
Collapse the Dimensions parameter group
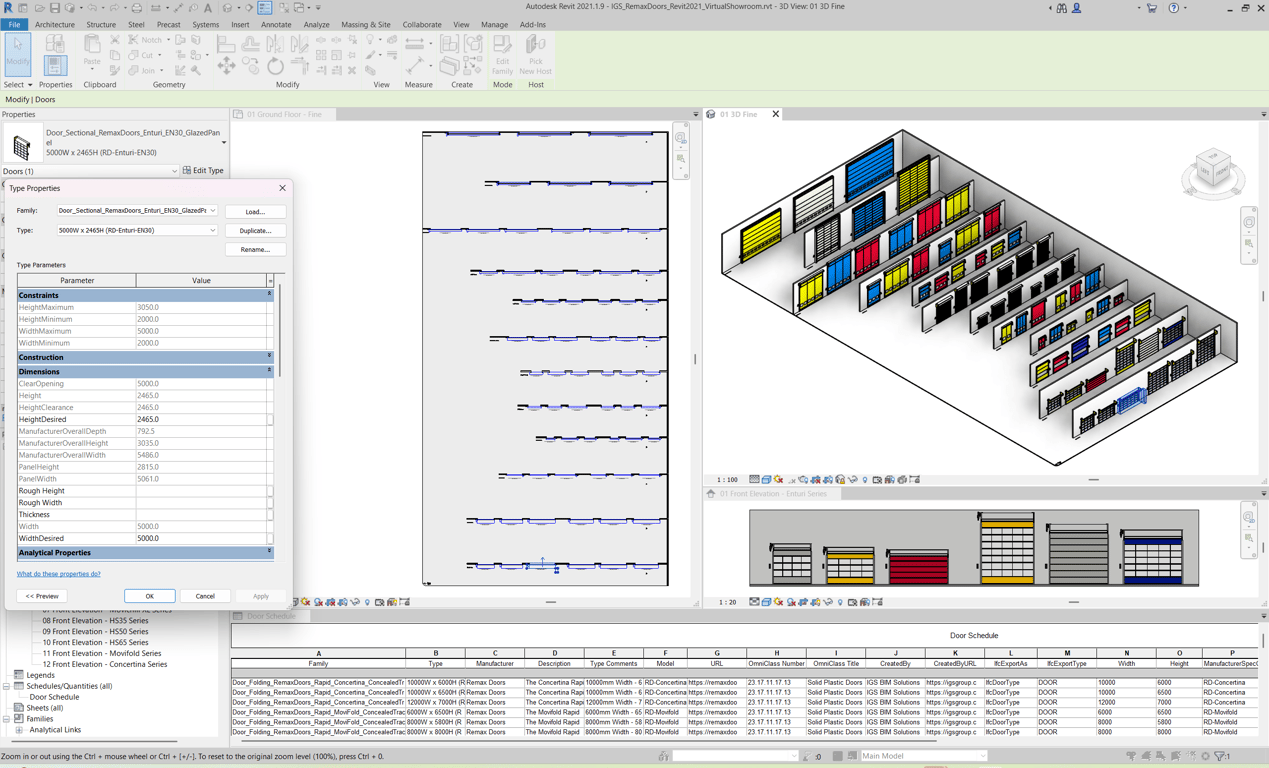point(269,371)
